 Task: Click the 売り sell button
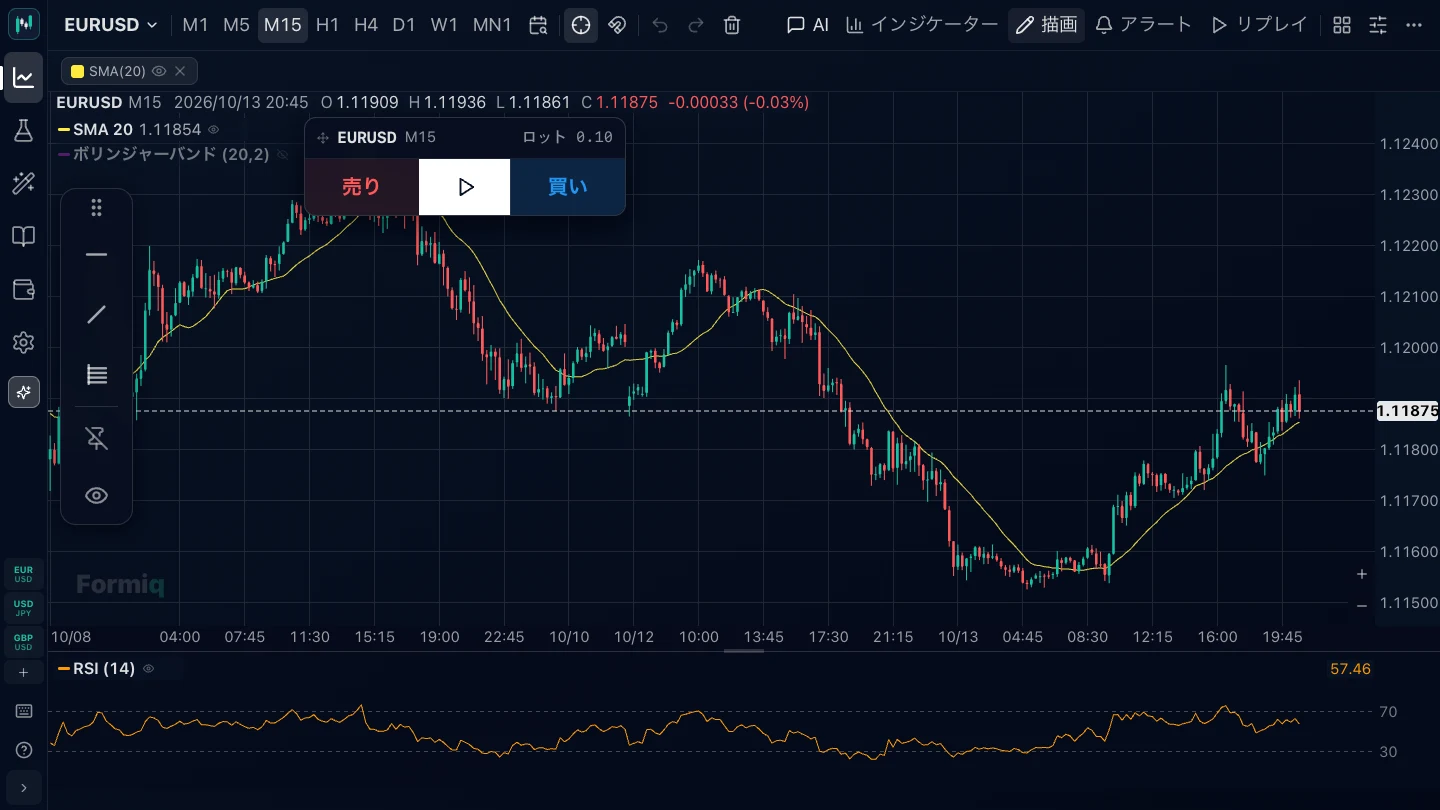(362, 187)
